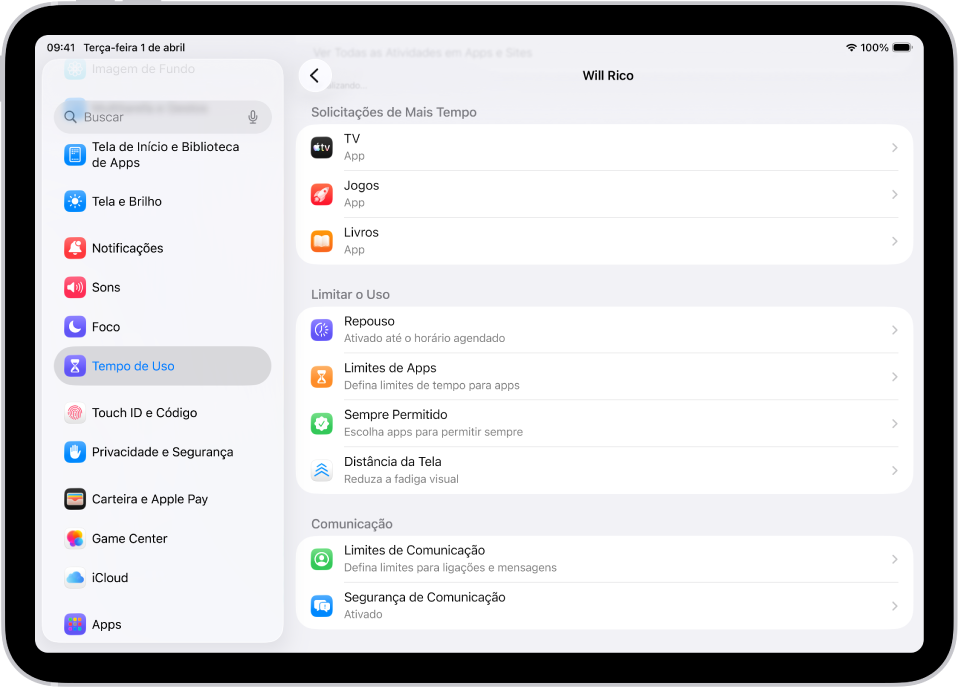Click 'Defina limites para ligações e mensagens'
Screen dimensions: 958x689
(x=450, y=567)
